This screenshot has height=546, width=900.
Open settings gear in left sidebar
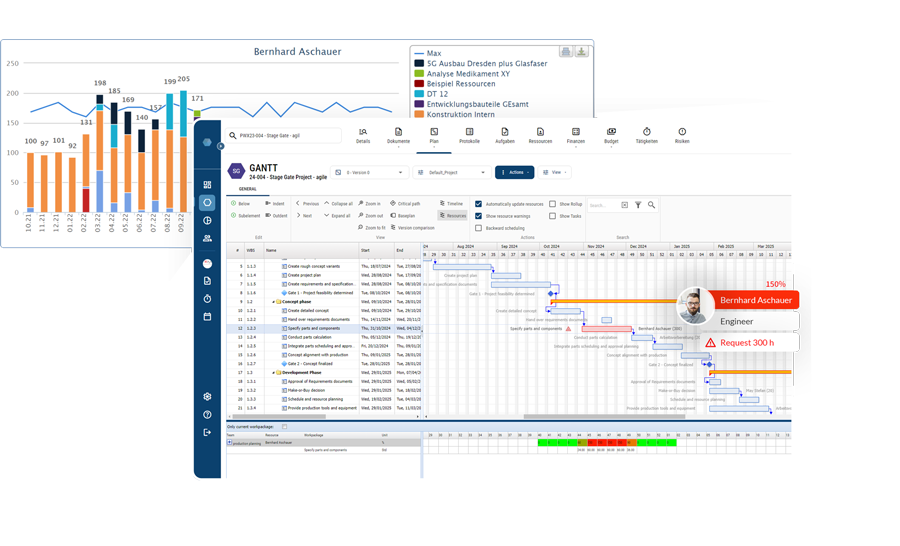(207, 397)
